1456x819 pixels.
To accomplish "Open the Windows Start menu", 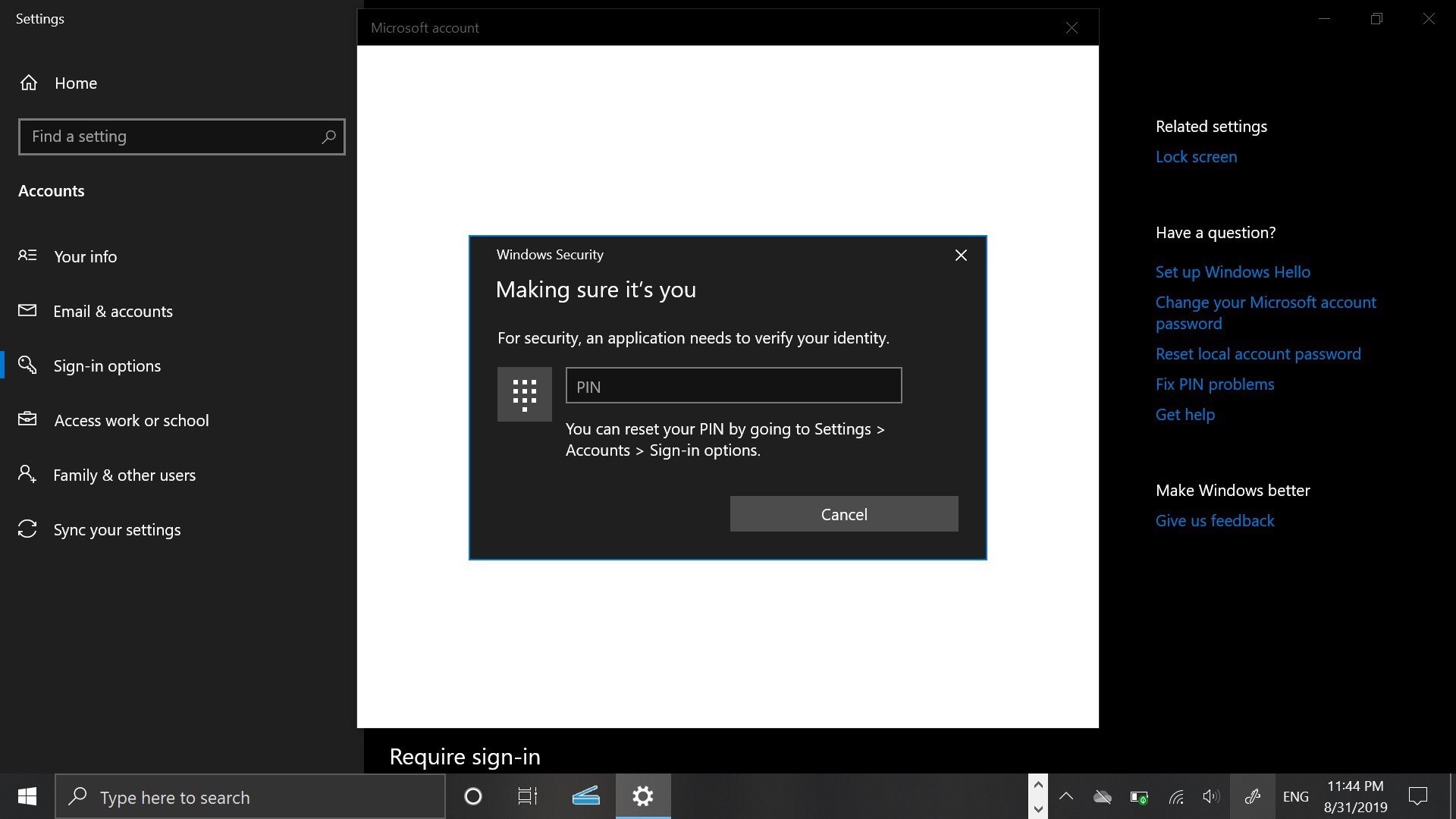I will 27,796.
